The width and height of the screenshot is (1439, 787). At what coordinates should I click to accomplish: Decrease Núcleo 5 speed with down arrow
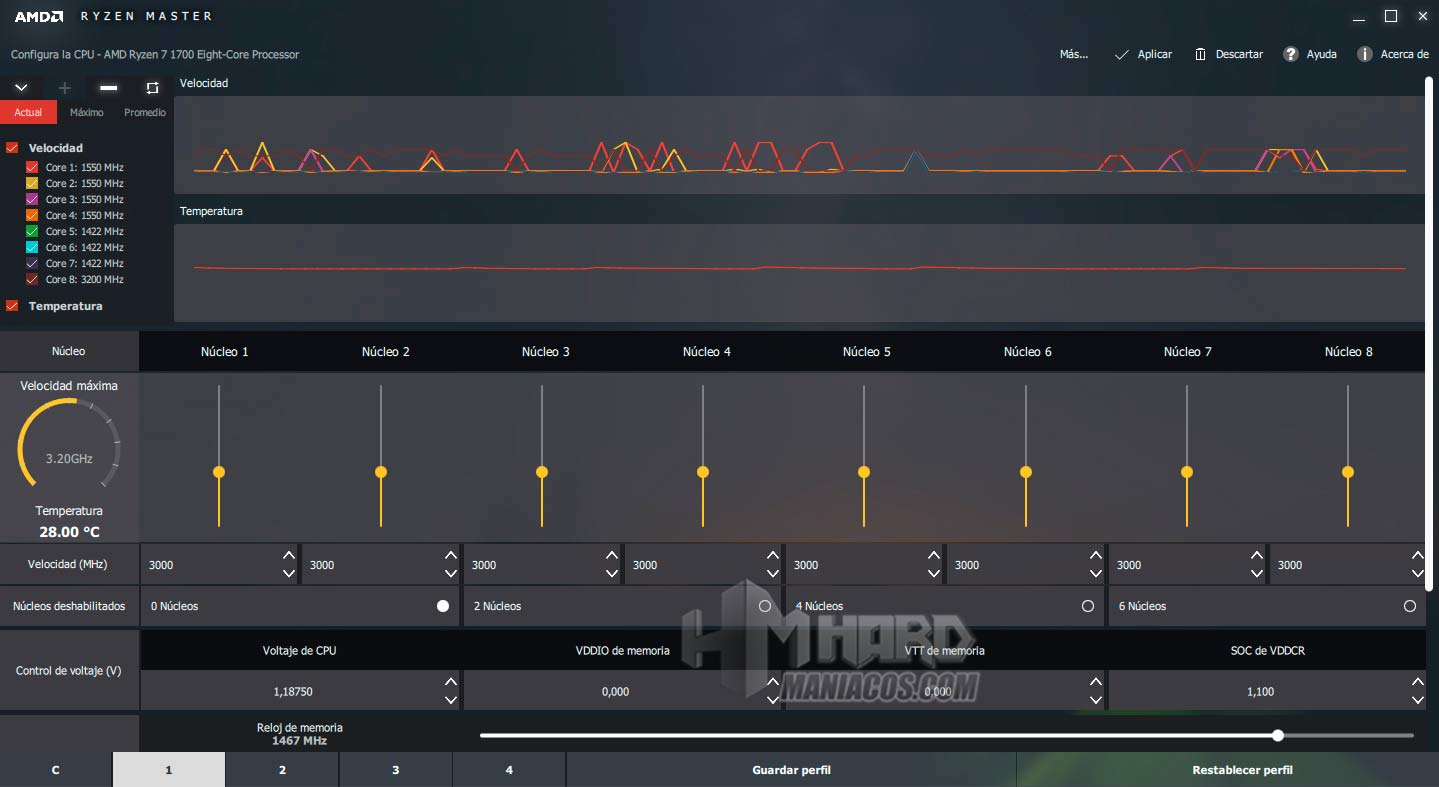click(934, 574)
